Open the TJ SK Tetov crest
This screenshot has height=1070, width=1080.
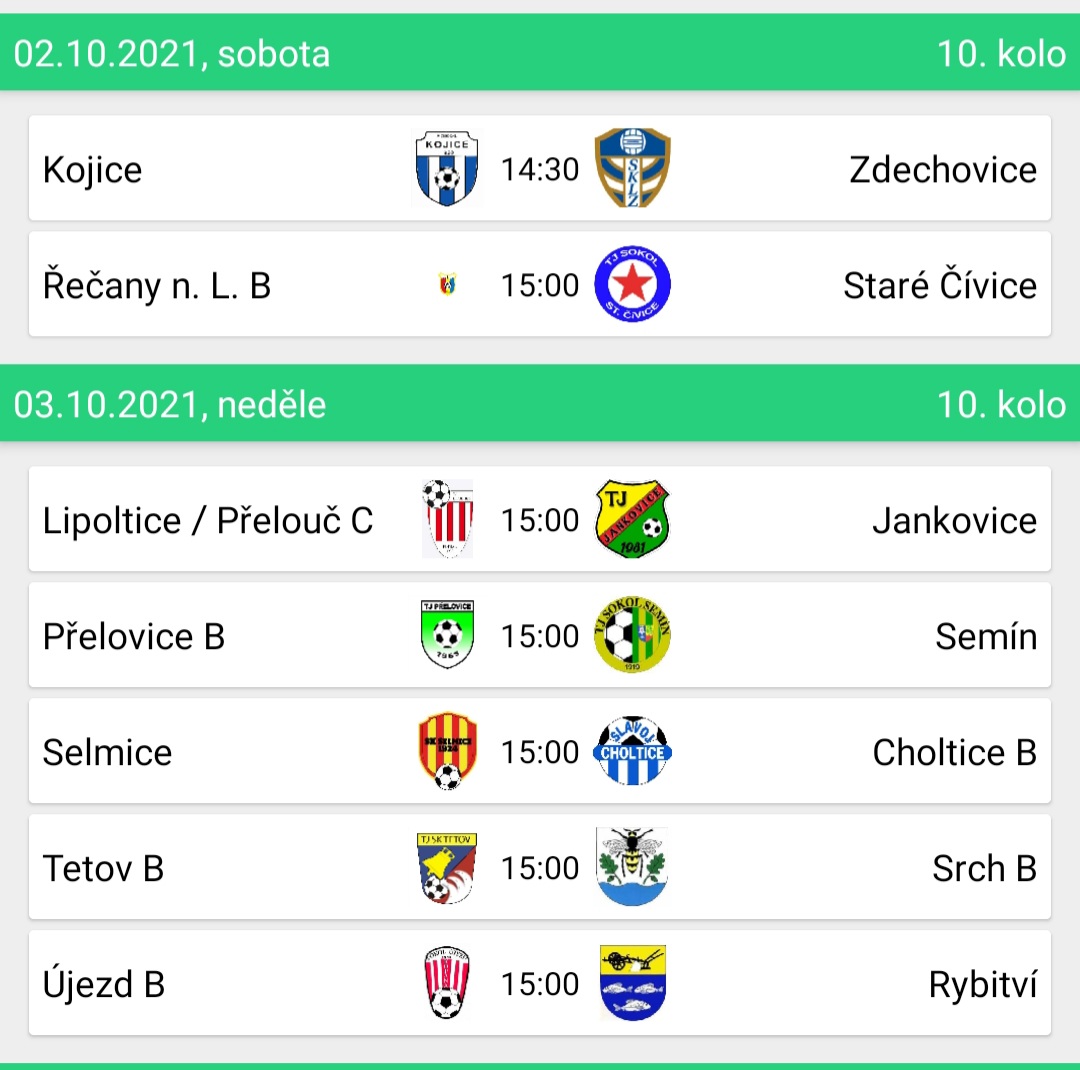point(447,867)
